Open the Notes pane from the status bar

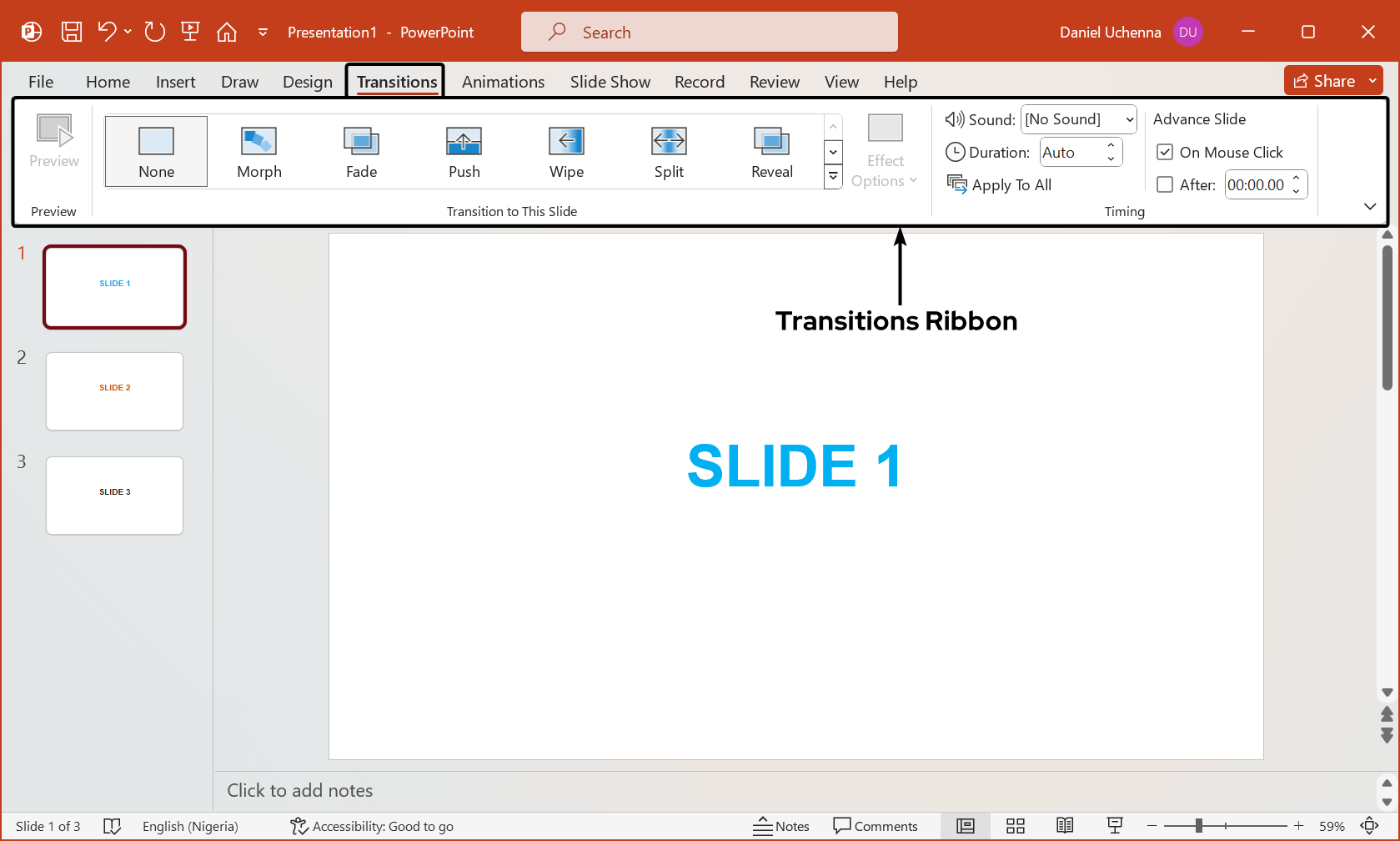tap(781, 825)
